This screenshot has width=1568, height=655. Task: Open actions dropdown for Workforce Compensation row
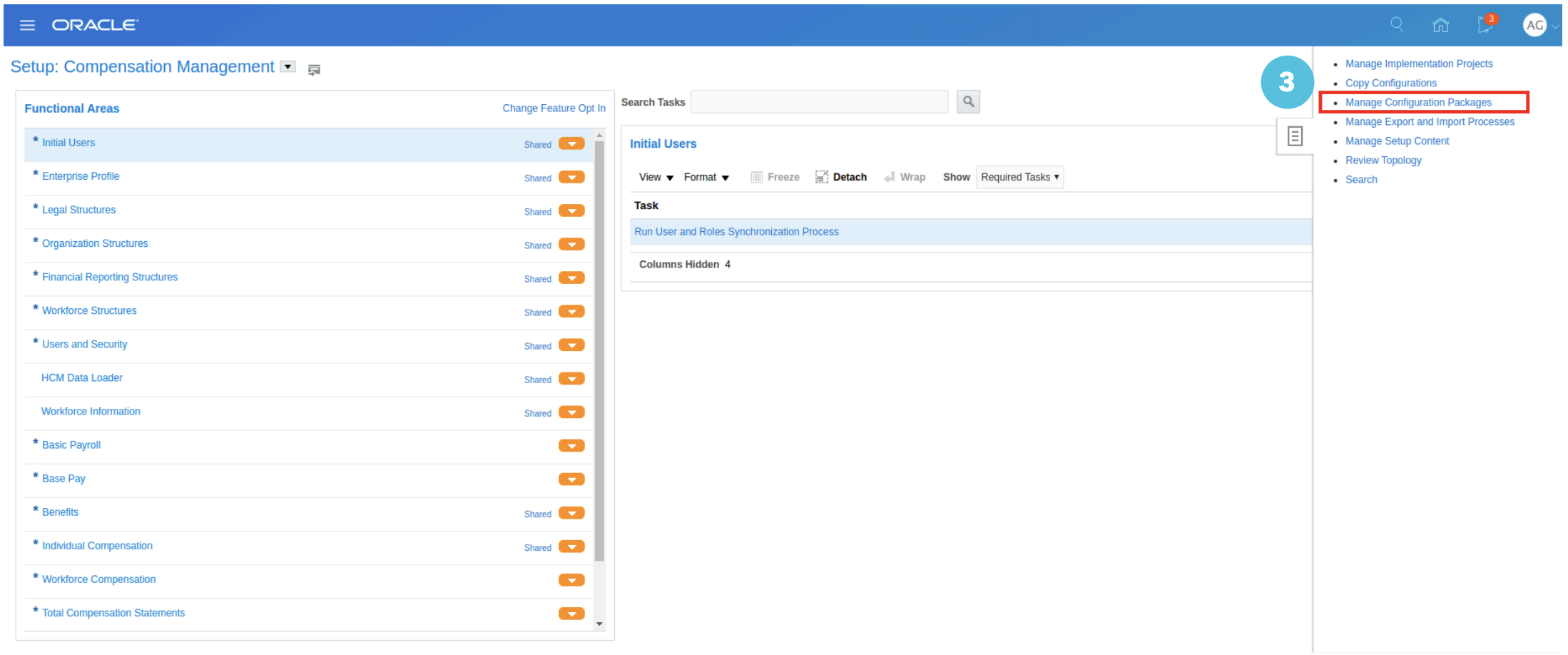571,579
